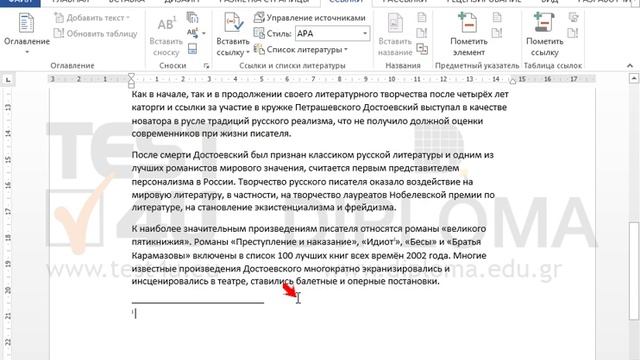Click the tab stop selector on the ruler

pyautogui.click(x=8, y=80)
